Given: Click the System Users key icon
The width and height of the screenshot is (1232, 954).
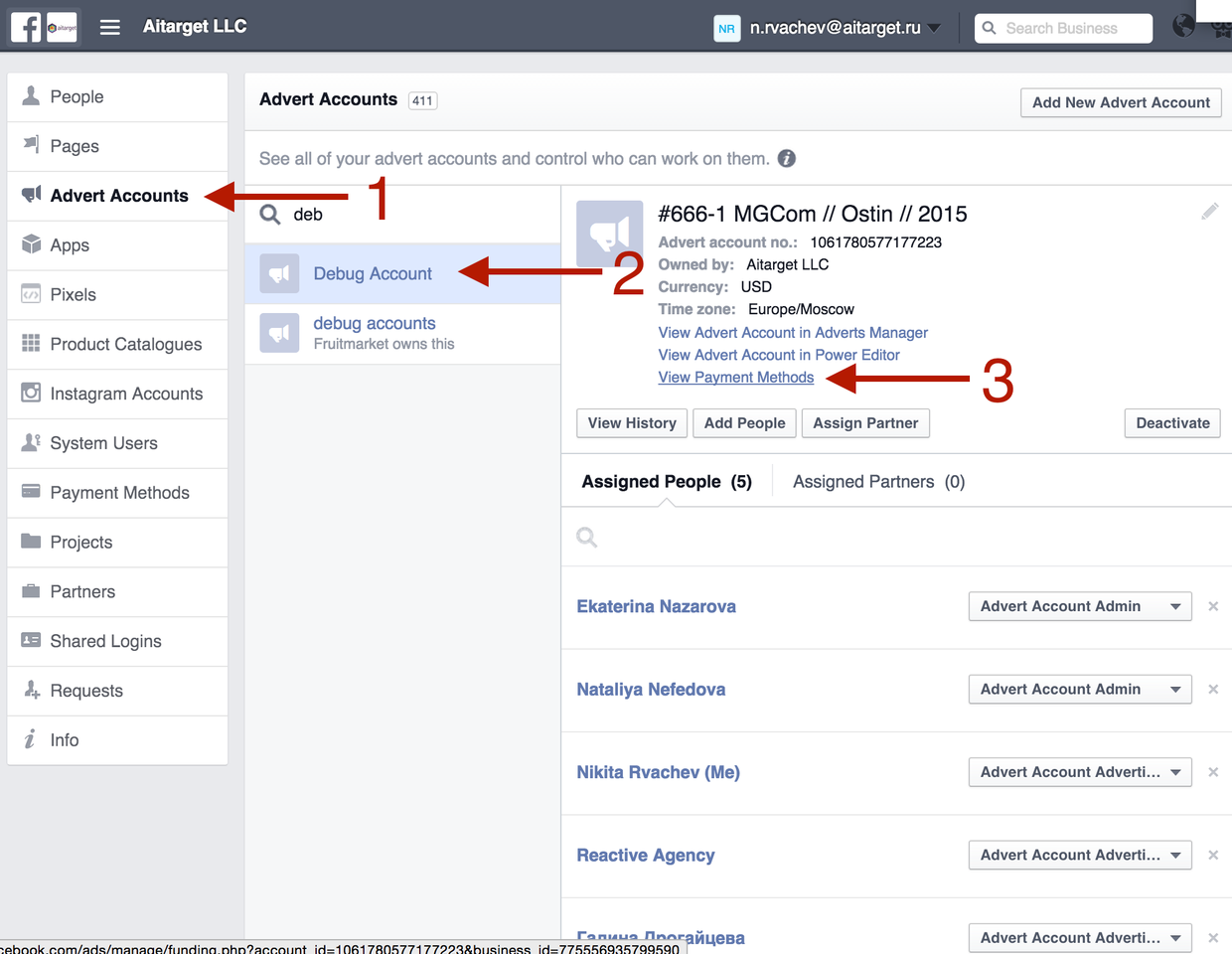Looking at the screenshot, I should tap(31, 442).
